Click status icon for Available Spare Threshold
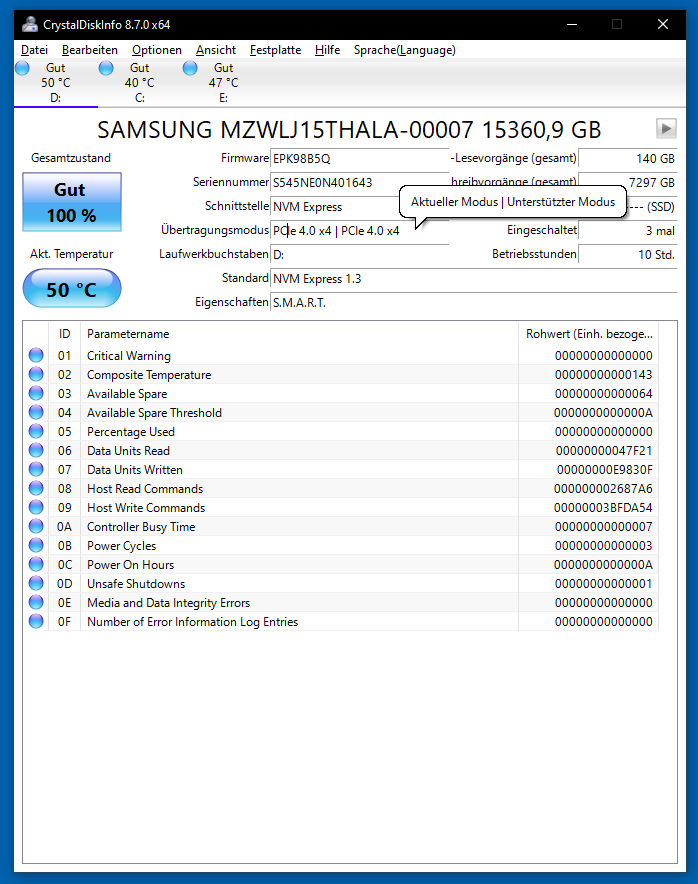Screen dimensions: 698x884 (36, 412)
